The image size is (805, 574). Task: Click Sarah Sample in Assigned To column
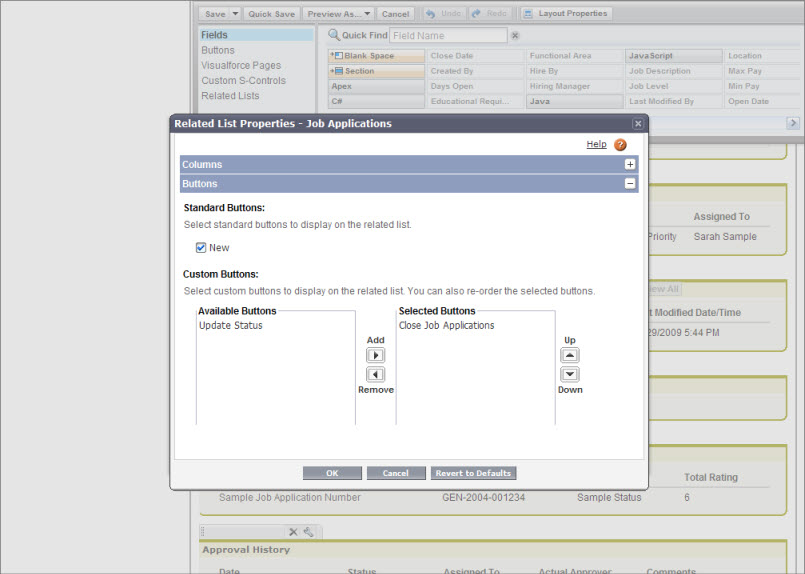pos(725,237)
